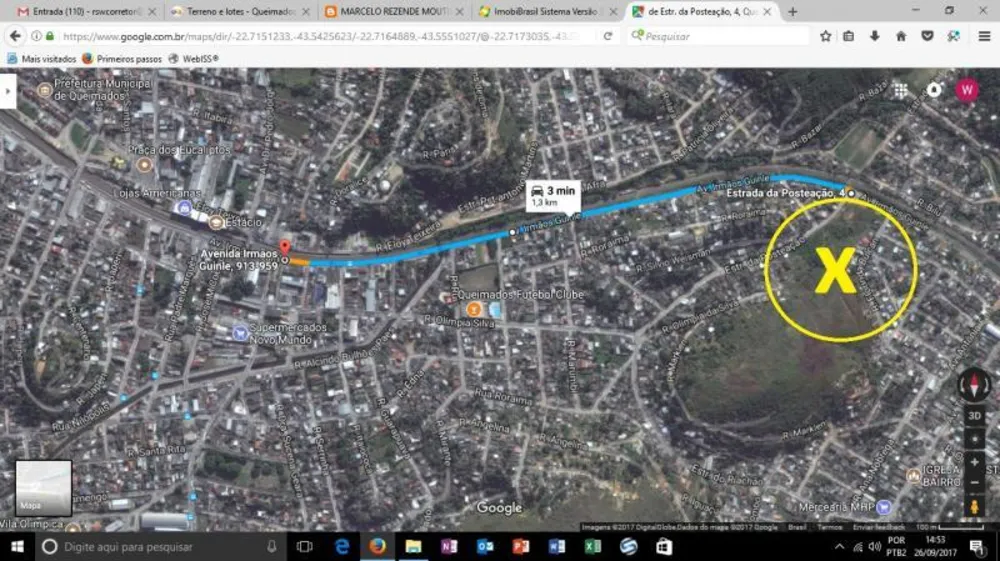Screen dimensions: 1000x561
Task: Open the Firefox hamburger menu
Action: [984, 36]
